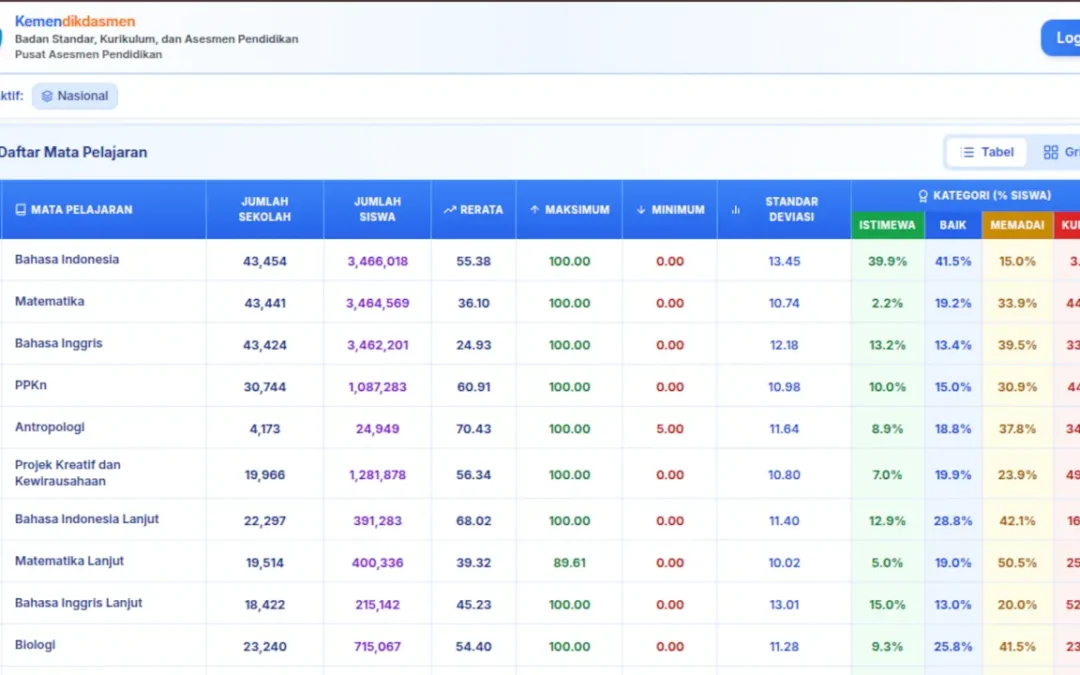The width and height of the screenshot is (1080, 675).
Task: Select the Antropologi subject name
Action: [50, 427]
